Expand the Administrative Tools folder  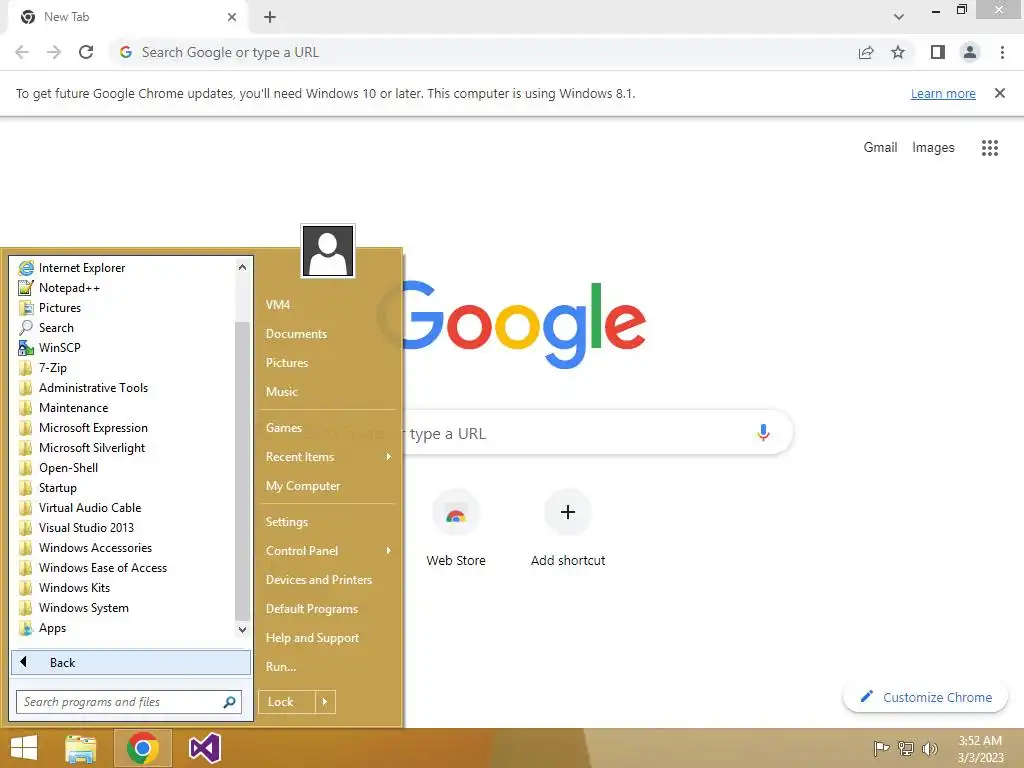pos(93,388)
